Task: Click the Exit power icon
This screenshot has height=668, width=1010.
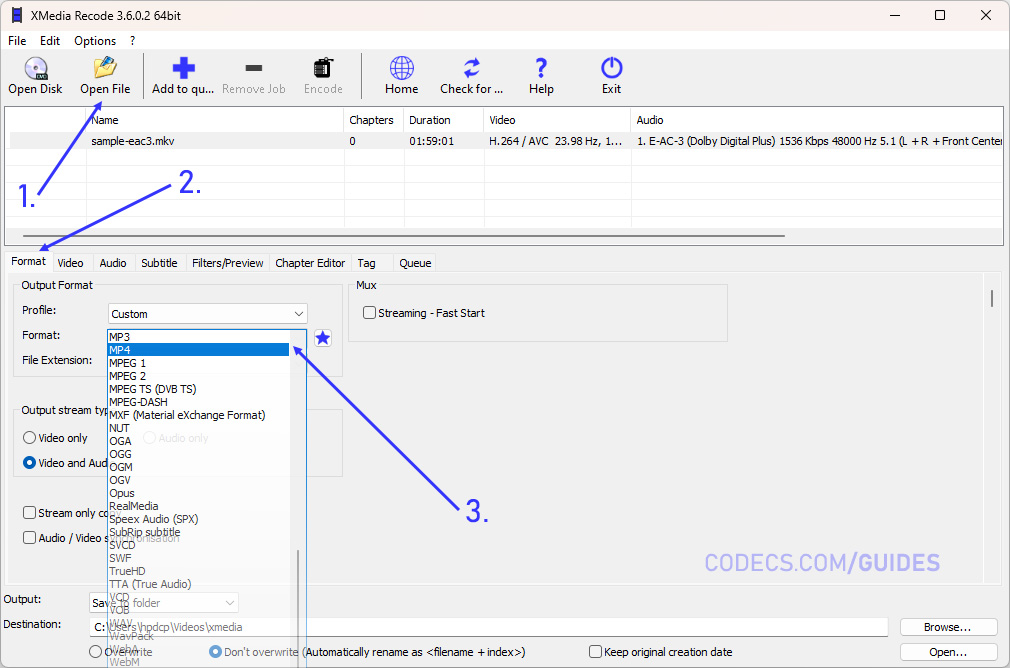Action: [x=611, y=68]
